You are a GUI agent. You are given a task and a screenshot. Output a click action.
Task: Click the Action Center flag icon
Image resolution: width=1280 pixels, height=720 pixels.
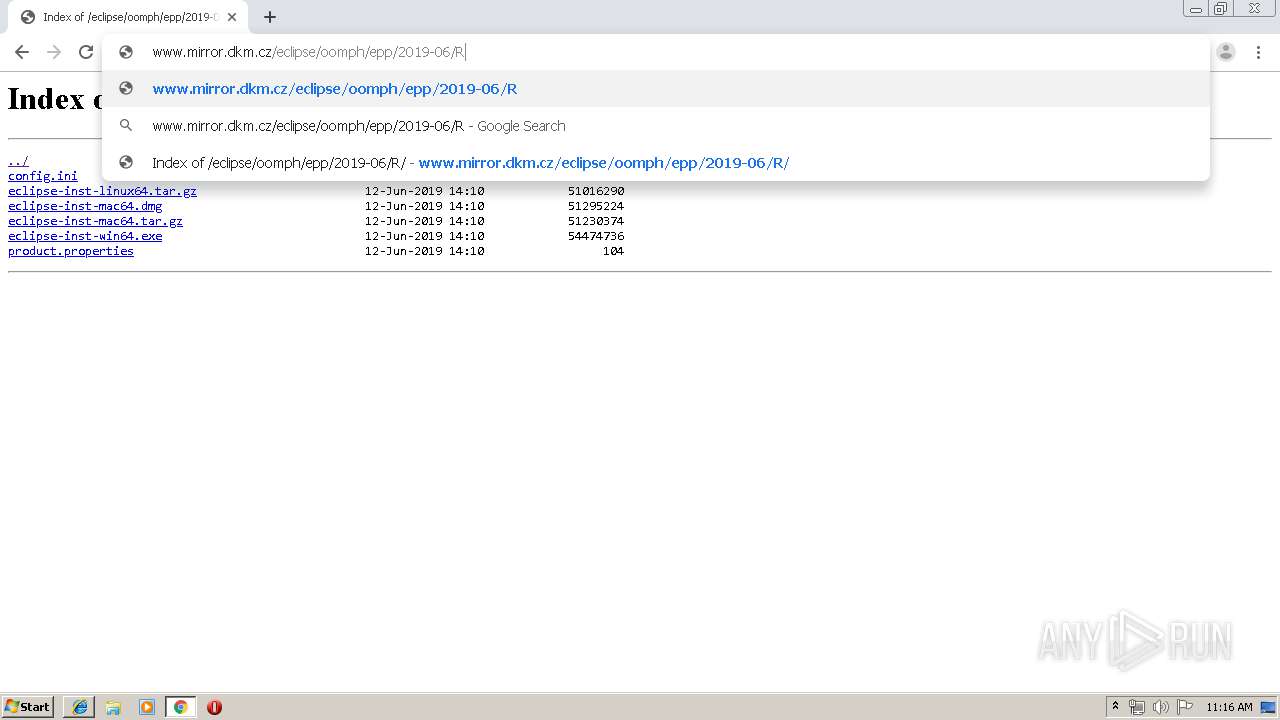1185,707
